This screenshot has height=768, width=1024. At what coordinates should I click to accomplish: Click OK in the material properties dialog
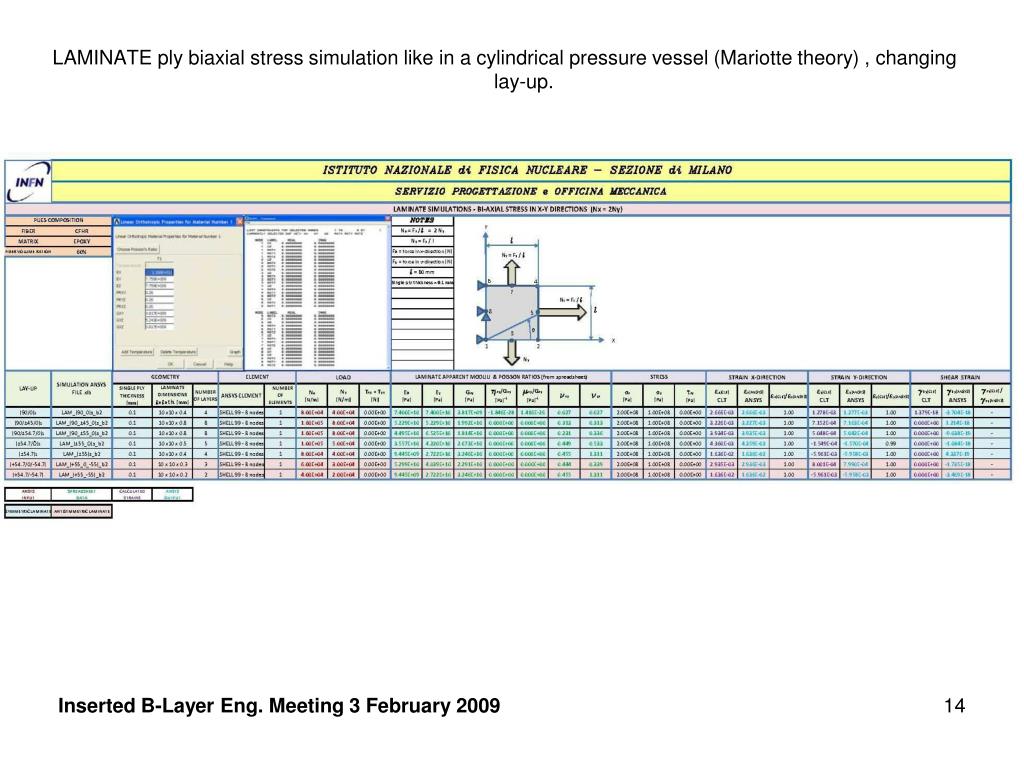(x=170, y=364)
